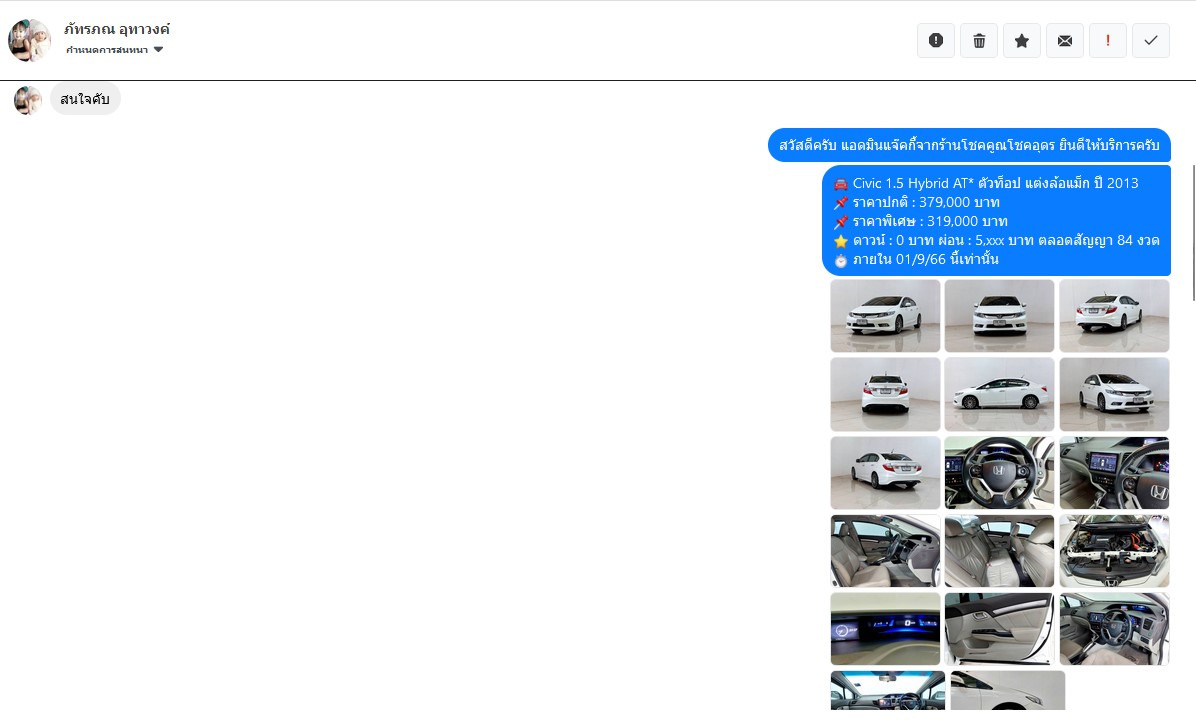Open rear-left angle photo in third row
This screenshot has width=1196, height=721.
[885, 473]
